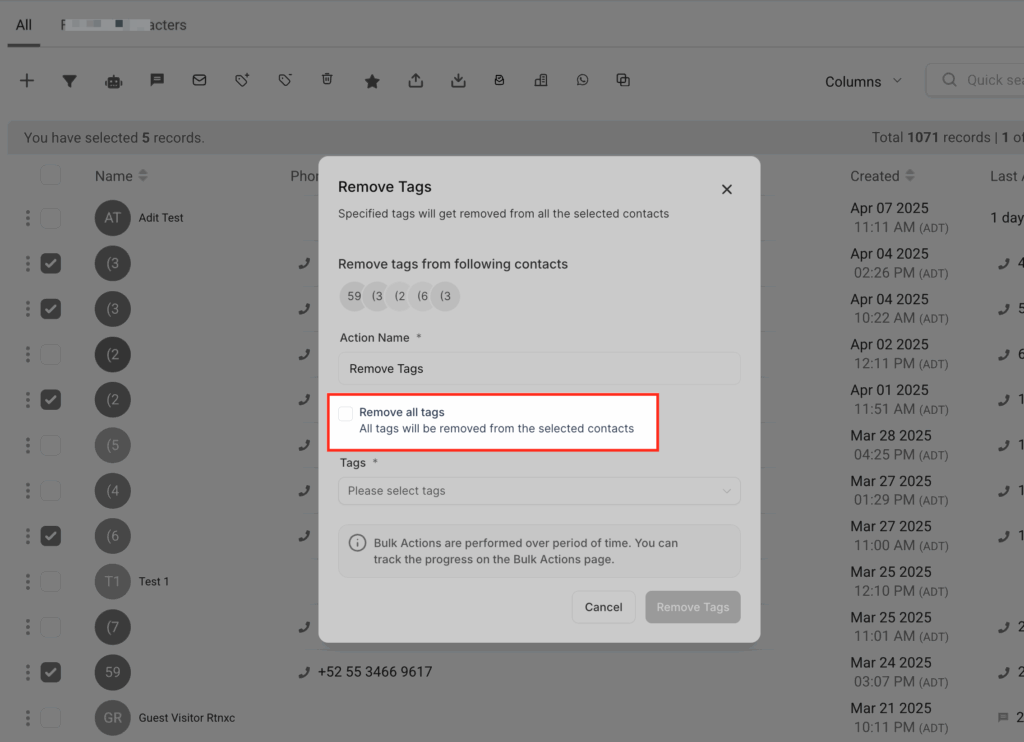This screenshot has width=1024, height=742.
Task: Click the add contact plus icon
Action: point(27,81)
